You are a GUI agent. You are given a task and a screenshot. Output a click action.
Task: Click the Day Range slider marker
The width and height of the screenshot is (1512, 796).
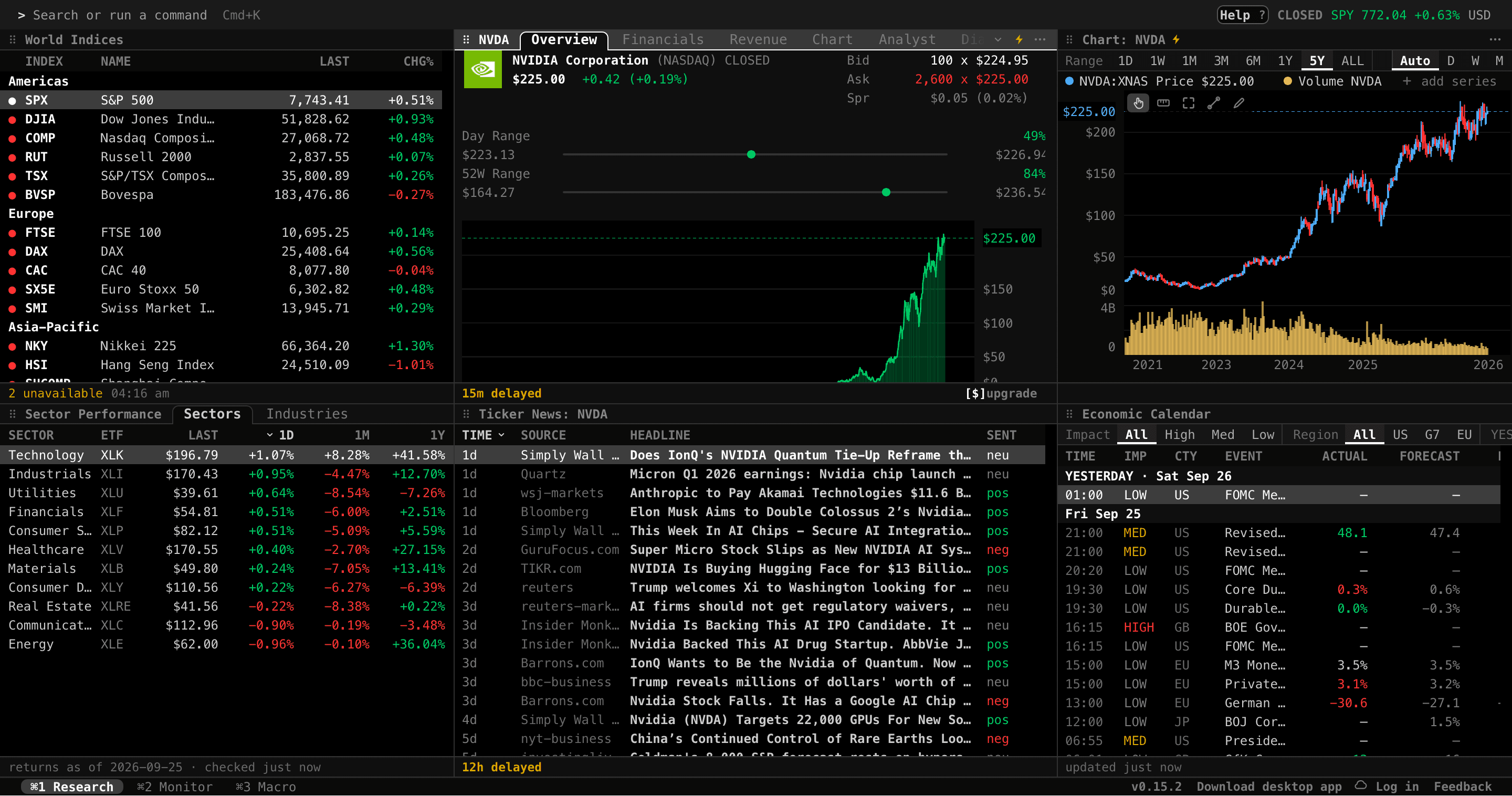point(751,154)
